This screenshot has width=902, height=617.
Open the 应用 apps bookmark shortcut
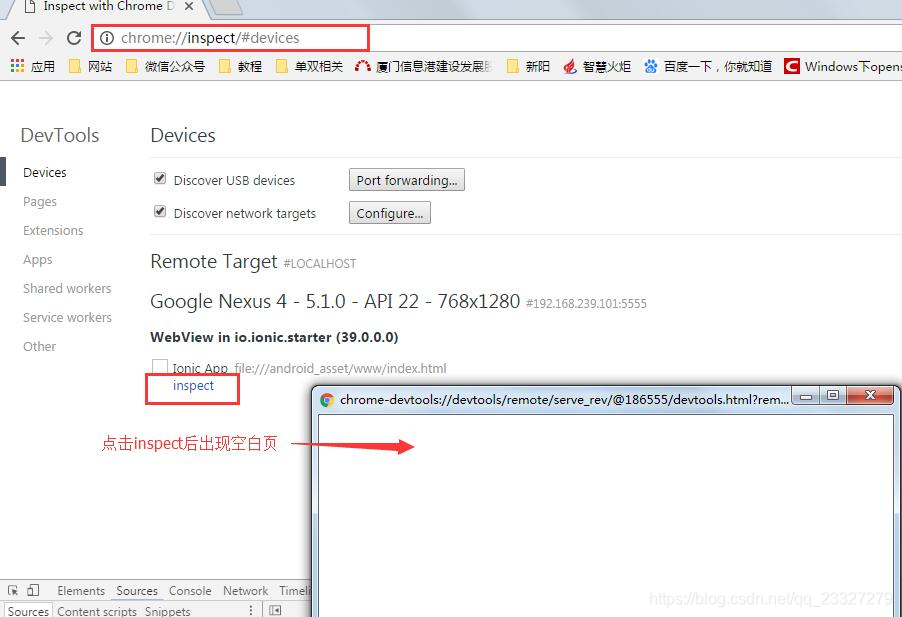(33, 66)
